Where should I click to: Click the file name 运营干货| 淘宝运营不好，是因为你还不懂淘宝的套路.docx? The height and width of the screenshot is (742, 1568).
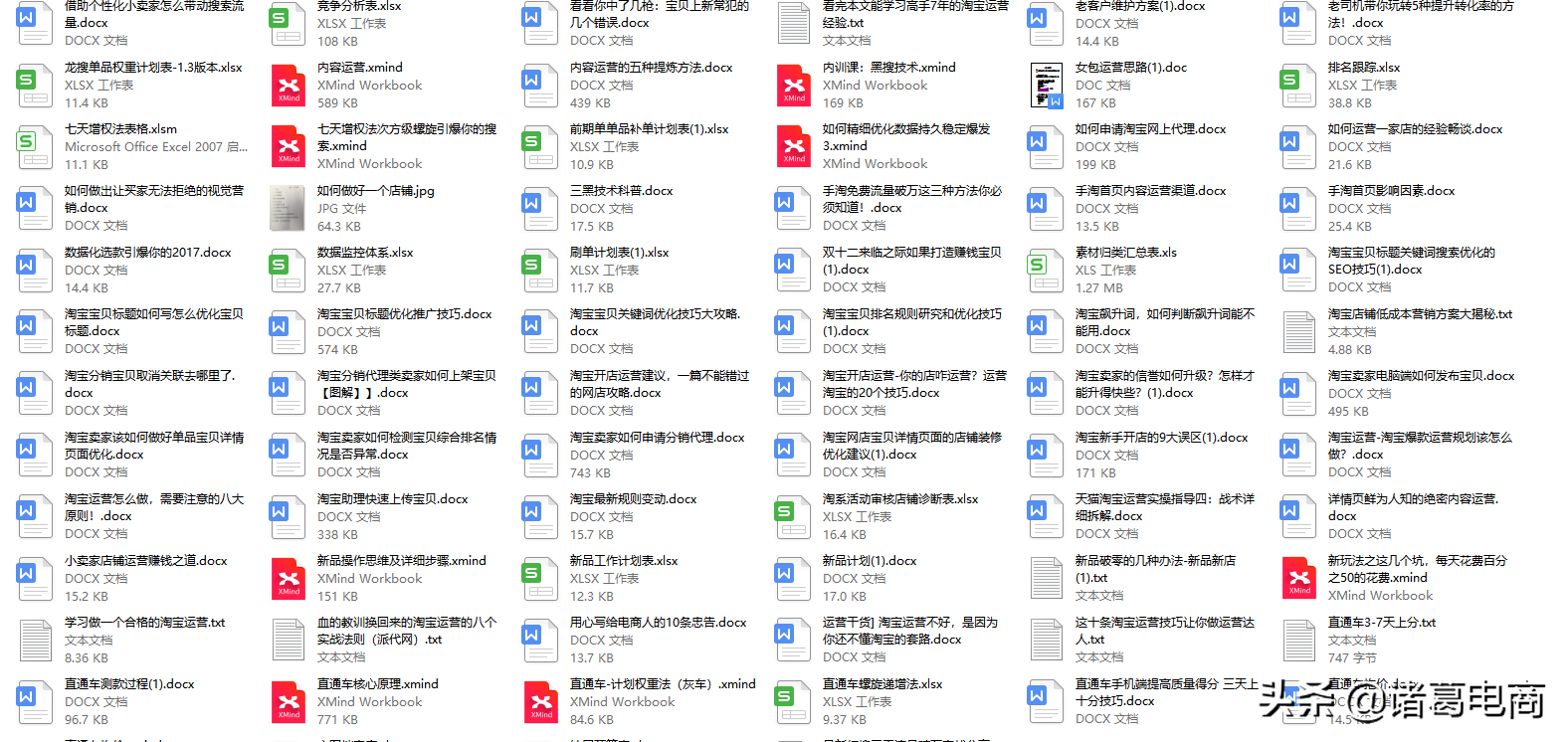pos(910,631)
